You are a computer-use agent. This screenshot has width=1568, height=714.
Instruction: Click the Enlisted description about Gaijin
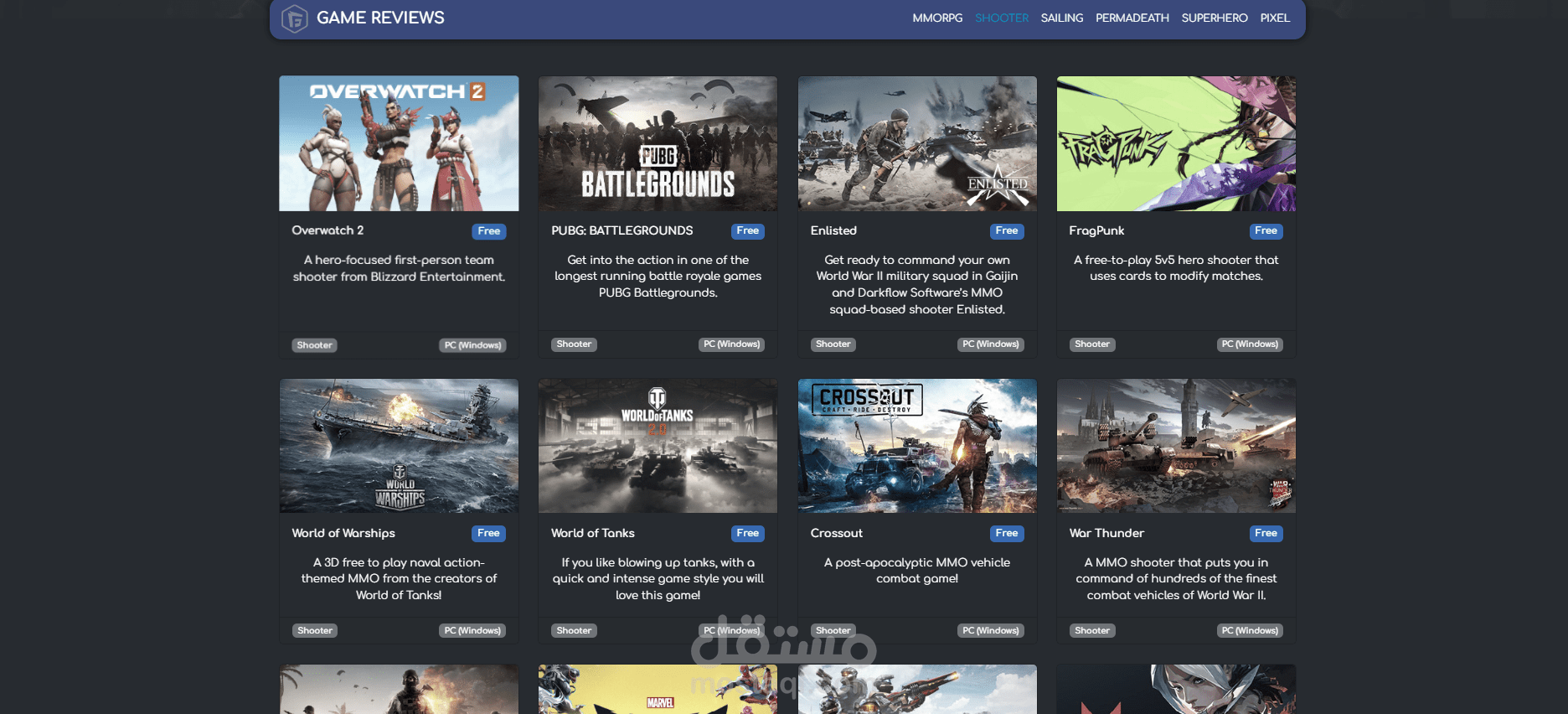tap(917, 285)
